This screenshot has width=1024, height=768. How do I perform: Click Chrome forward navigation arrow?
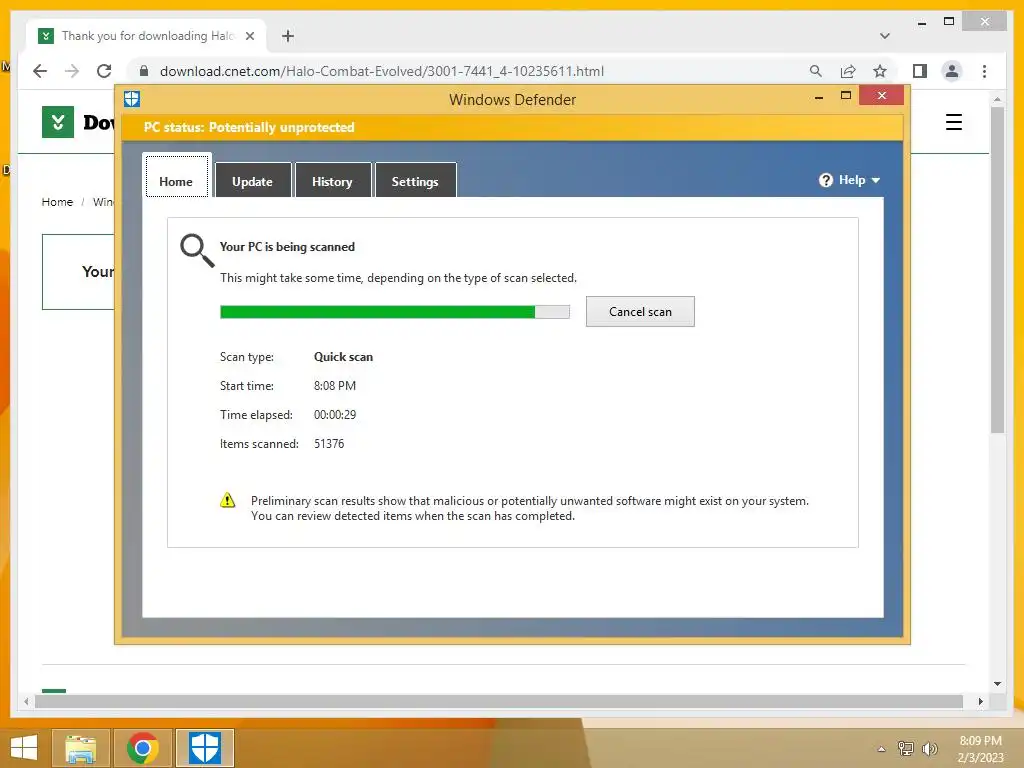pyautogui.click(x=72, y=71)
